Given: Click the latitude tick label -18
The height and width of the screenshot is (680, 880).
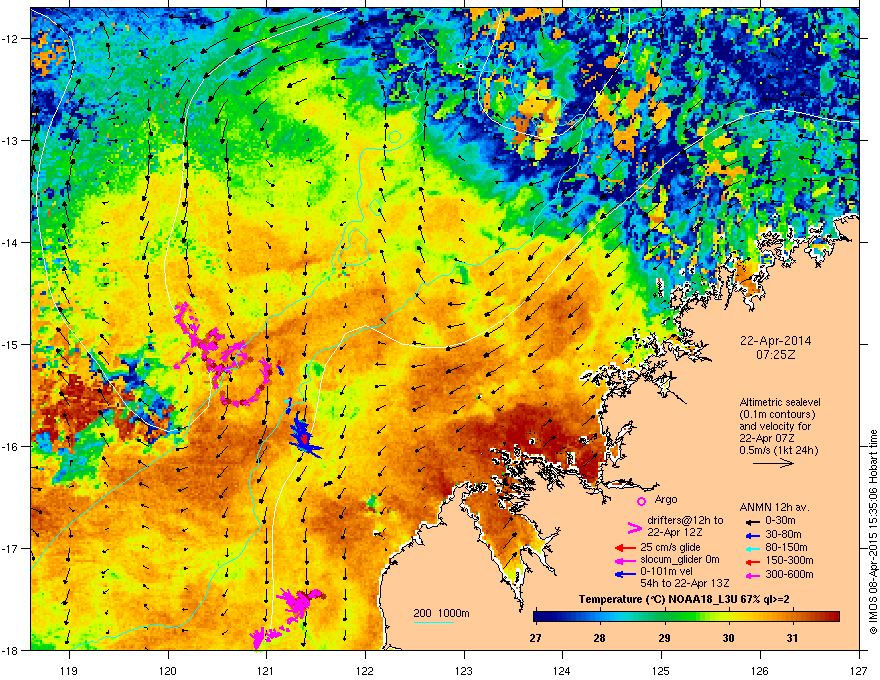Looking at the screenshot, I should pyautogui.click(x=11, y=650).
